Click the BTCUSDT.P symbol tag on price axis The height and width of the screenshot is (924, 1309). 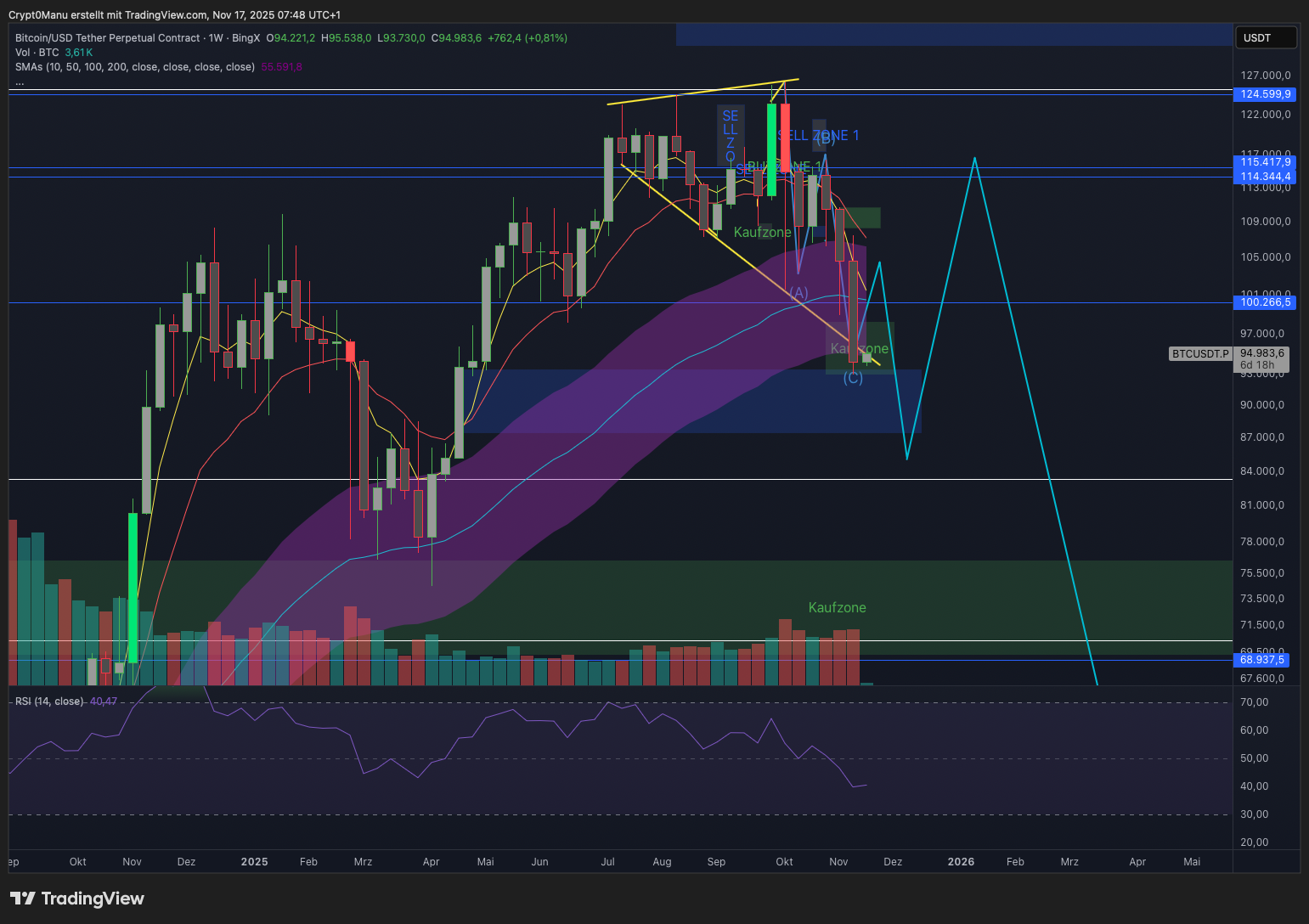pos(1199,353)
